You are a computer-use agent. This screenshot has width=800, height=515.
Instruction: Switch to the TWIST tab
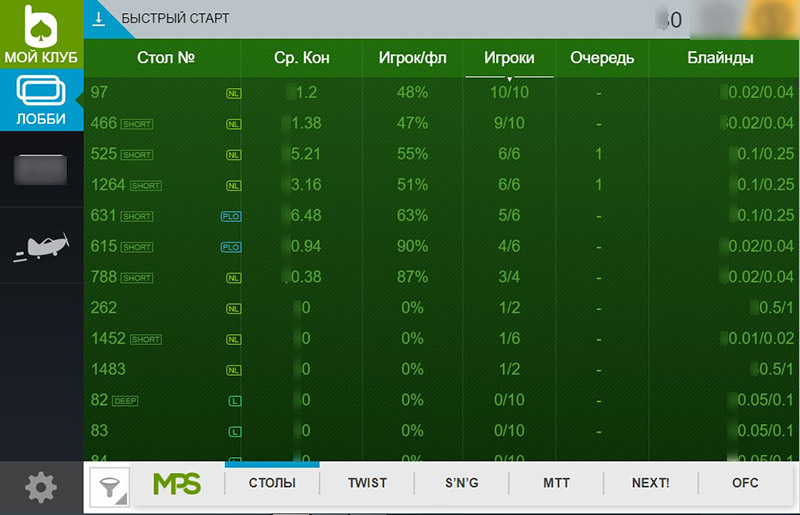click(x=367, y=483)
